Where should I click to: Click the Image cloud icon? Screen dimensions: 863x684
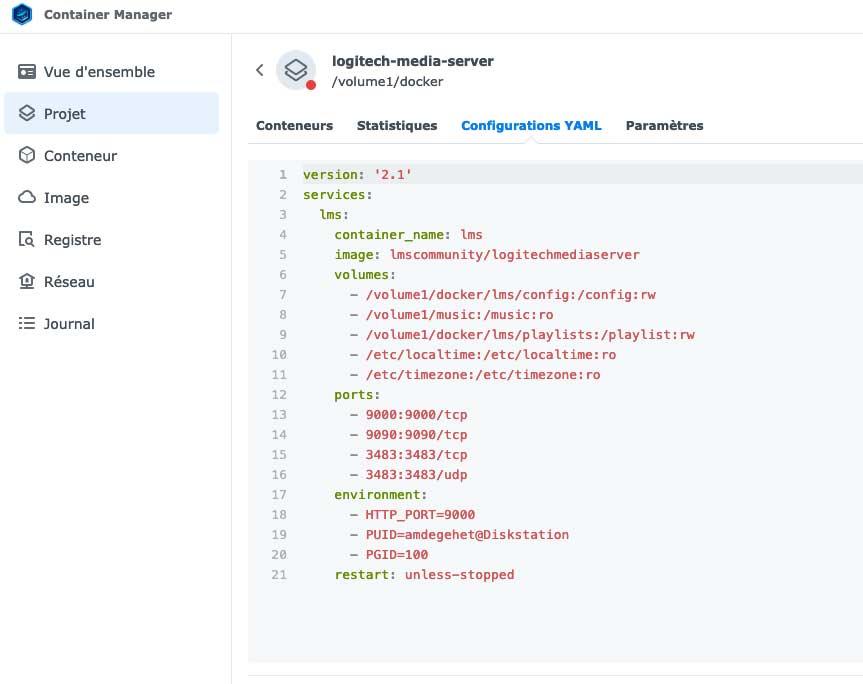(x=27, y=198)
